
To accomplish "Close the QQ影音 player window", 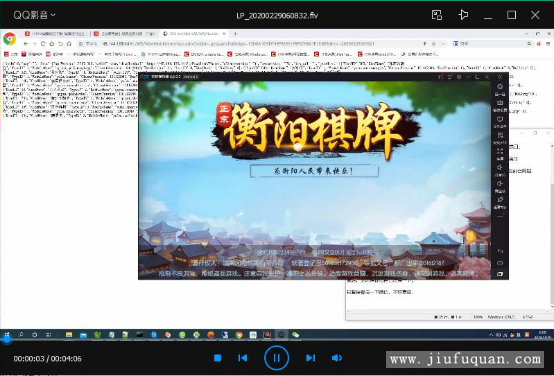I will click(535, 15).
